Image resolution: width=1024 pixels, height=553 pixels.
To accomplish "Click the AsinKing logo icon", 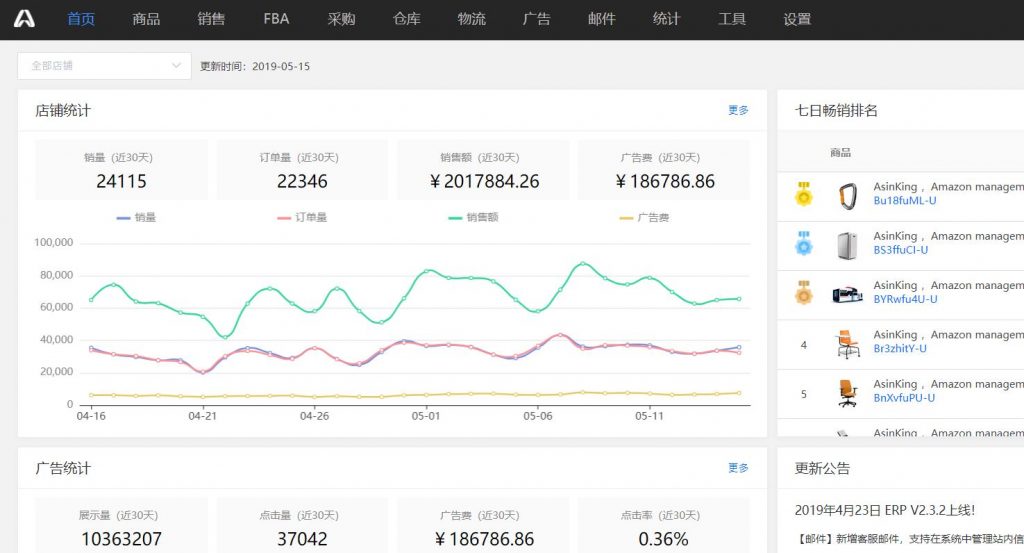I will pyautogui.click(x=24, y=19).
